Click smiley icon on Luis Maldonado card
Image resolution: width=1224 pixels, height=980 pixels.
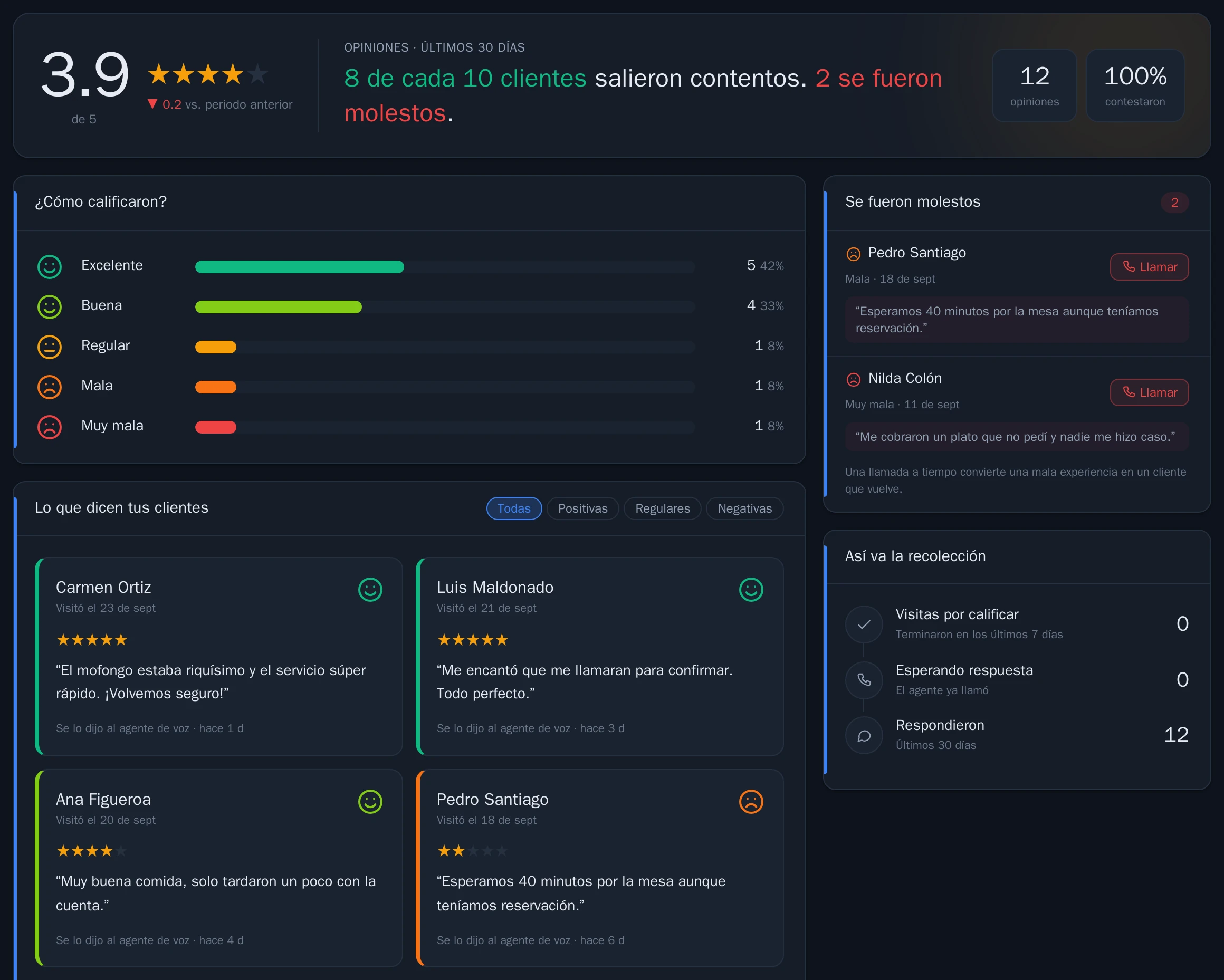[x=751, y=589]
